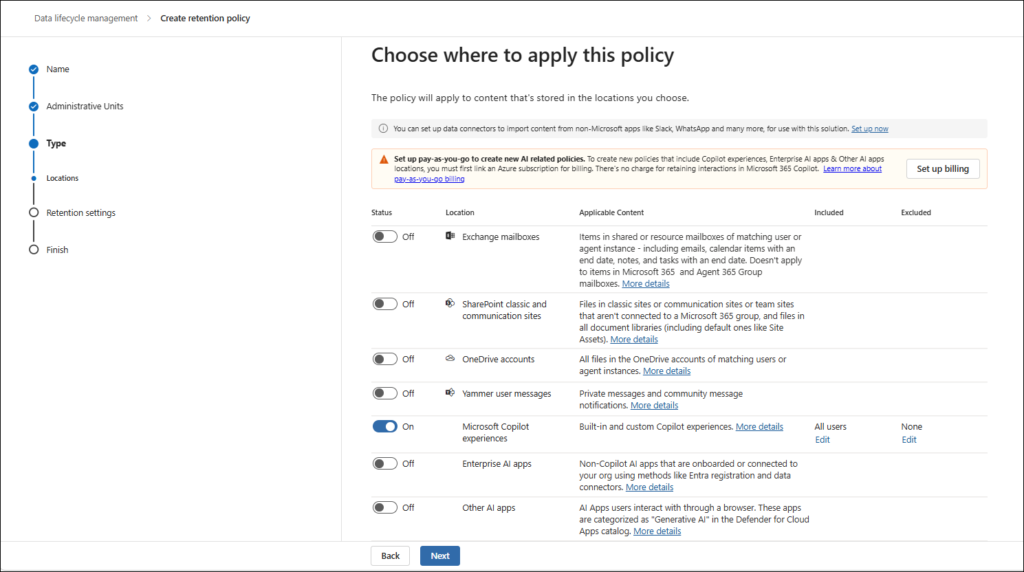1024x572 pixels.
Task: Turn off Microsoft Copilot experiences toggle
Action: (385, 426)
